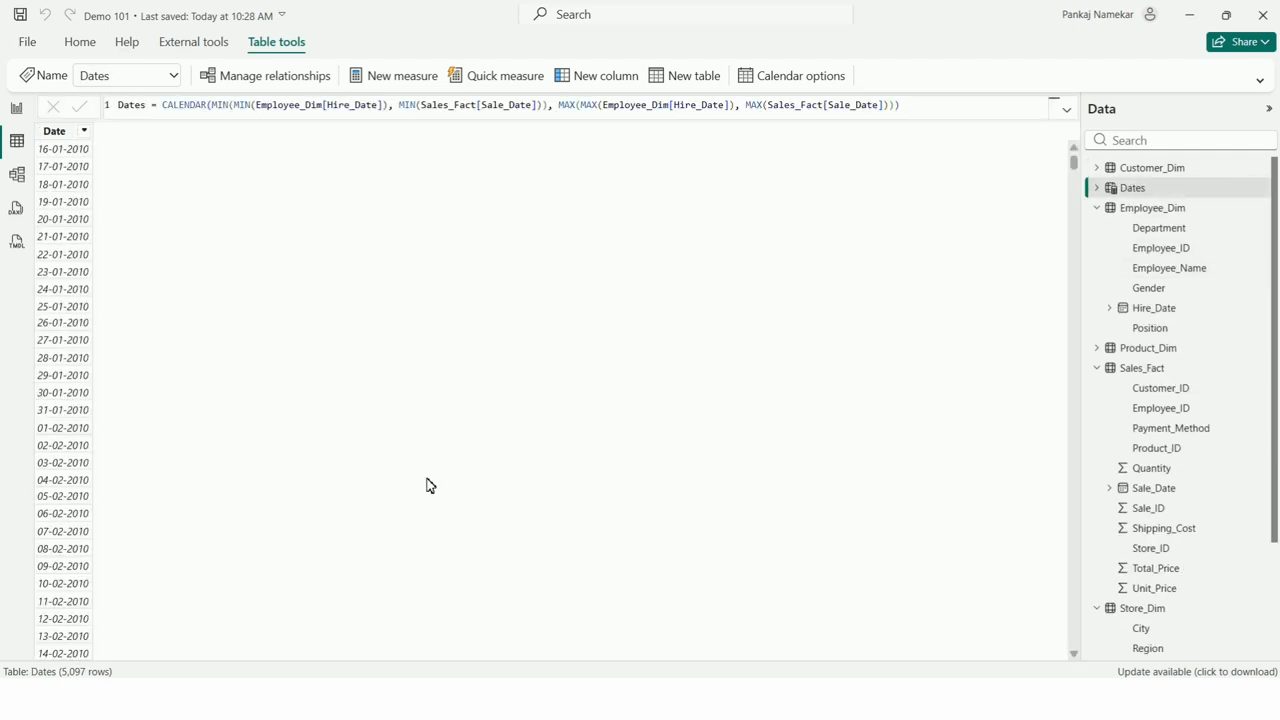Screen dimensions: 1280x720
Task: Create a New table
Action: (684, 76)
